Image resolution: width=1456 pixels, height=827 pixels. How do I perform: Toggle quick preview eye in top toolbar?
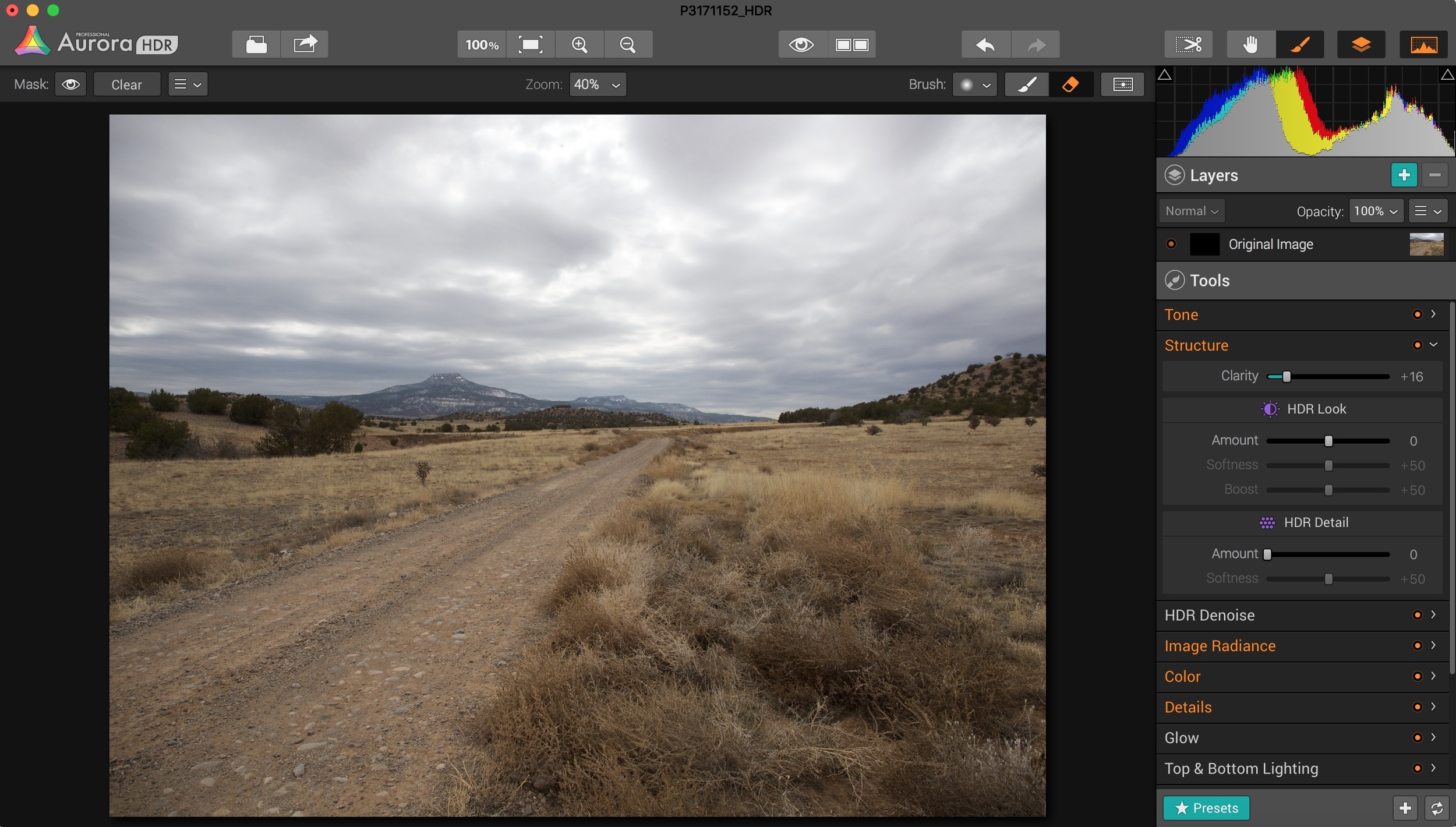(x=802, y=44)
